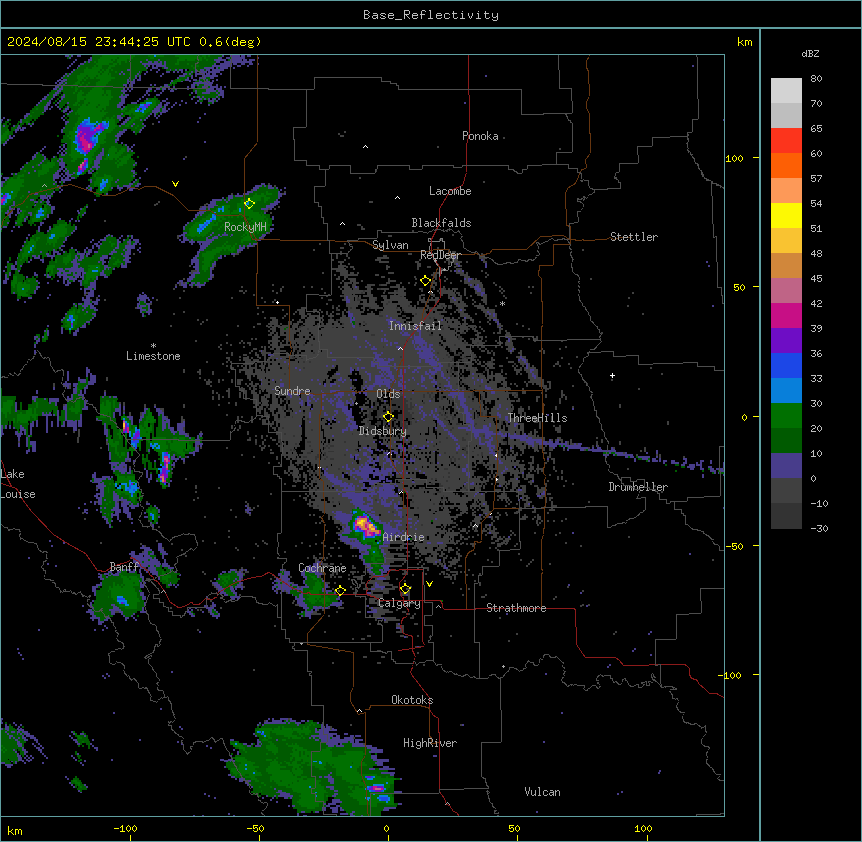The height and width of the screenshot is (842, 862).
Task: Select the Sylvan label
Action: point(390,245)
